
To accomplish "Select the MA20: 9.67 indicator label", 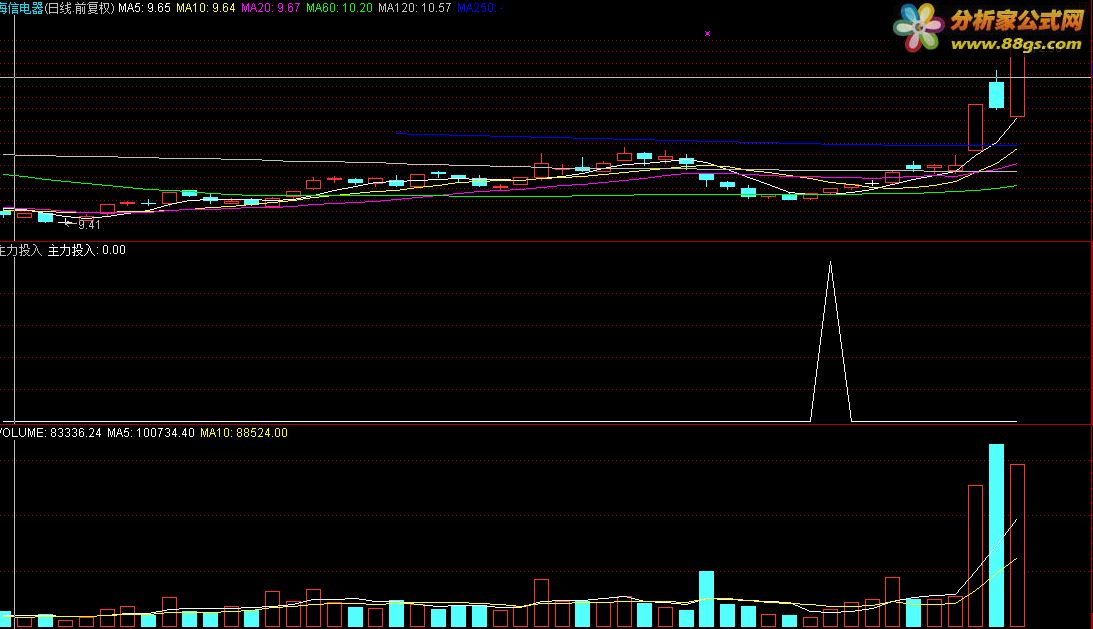I will (270, 8).
